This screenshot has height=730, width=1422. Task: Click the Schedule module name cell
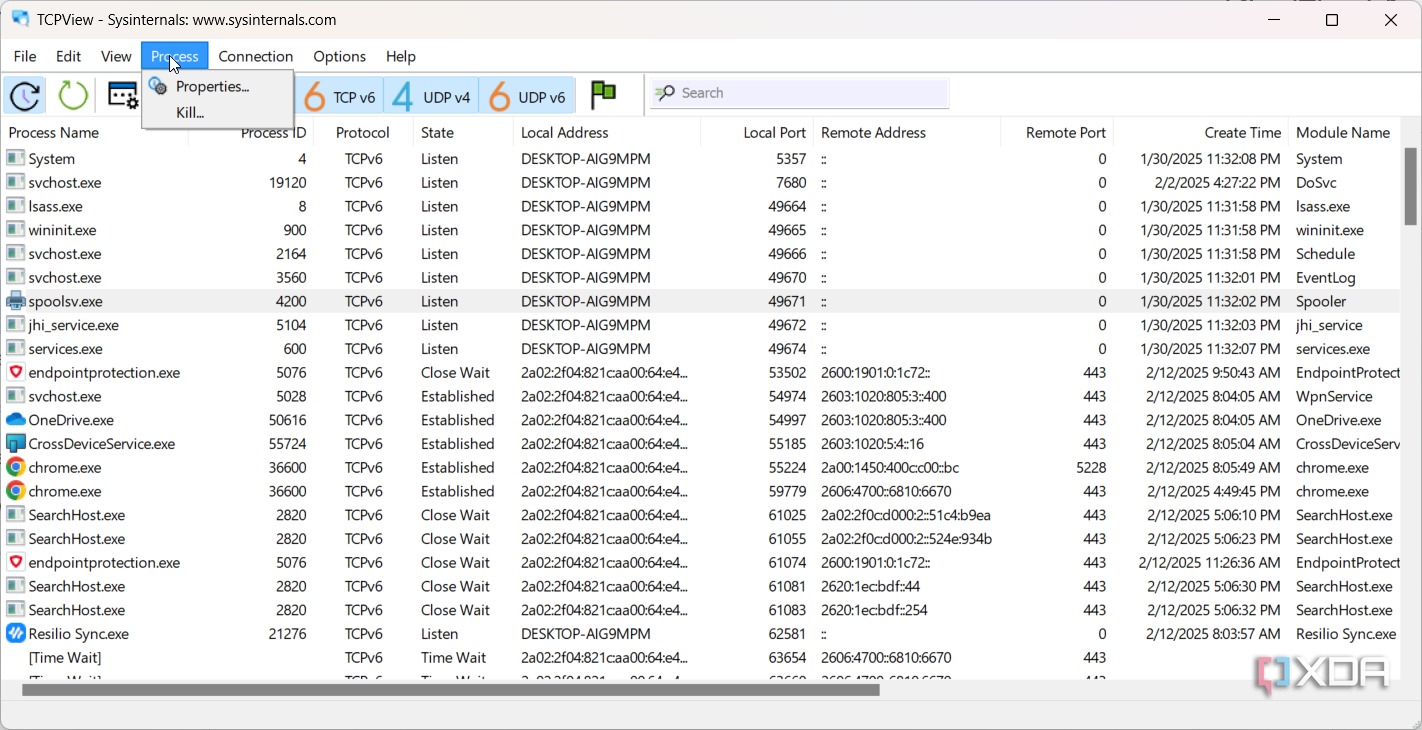coord(1326,254)
